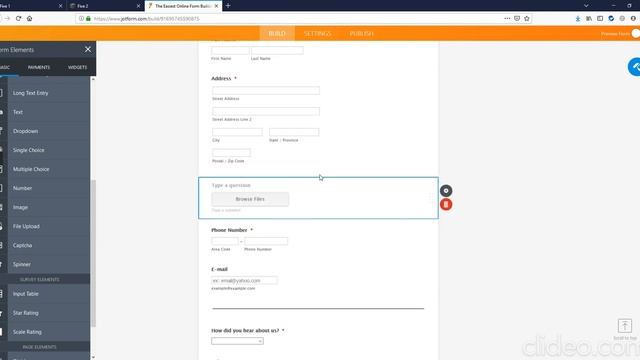Add Dropdown element from sidebar
640x360 pixels.
(x=45, y=131)
